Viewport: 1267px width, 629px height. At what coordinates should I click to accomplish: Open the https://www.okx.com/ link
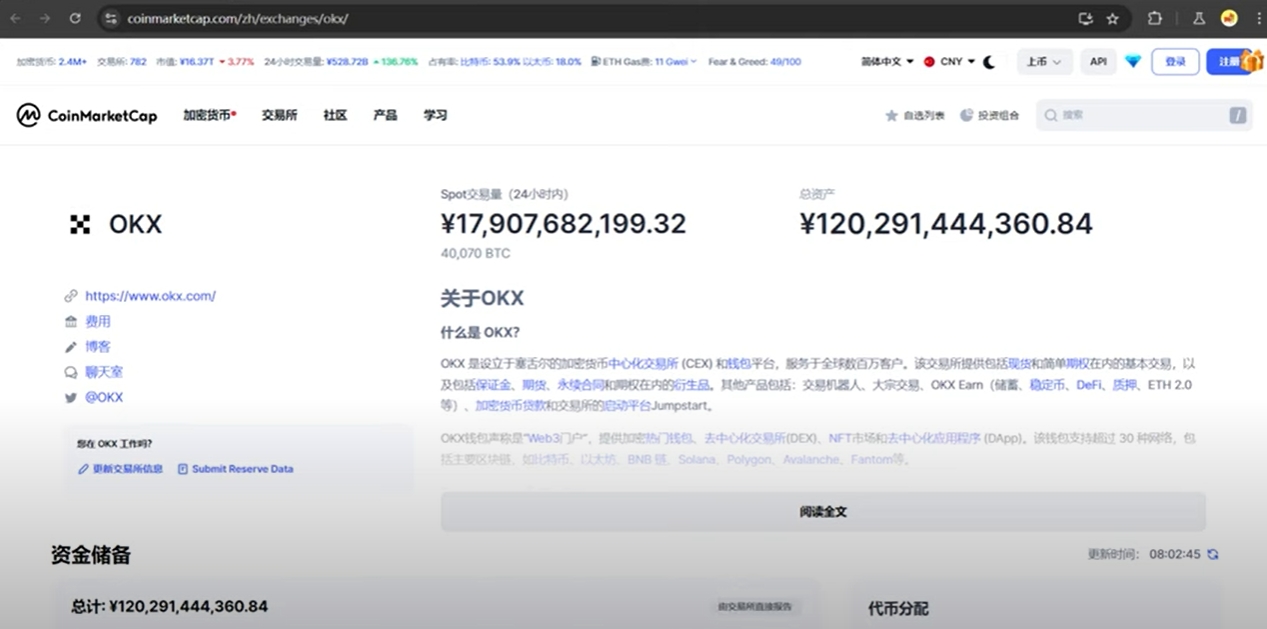tap(150, 296)
